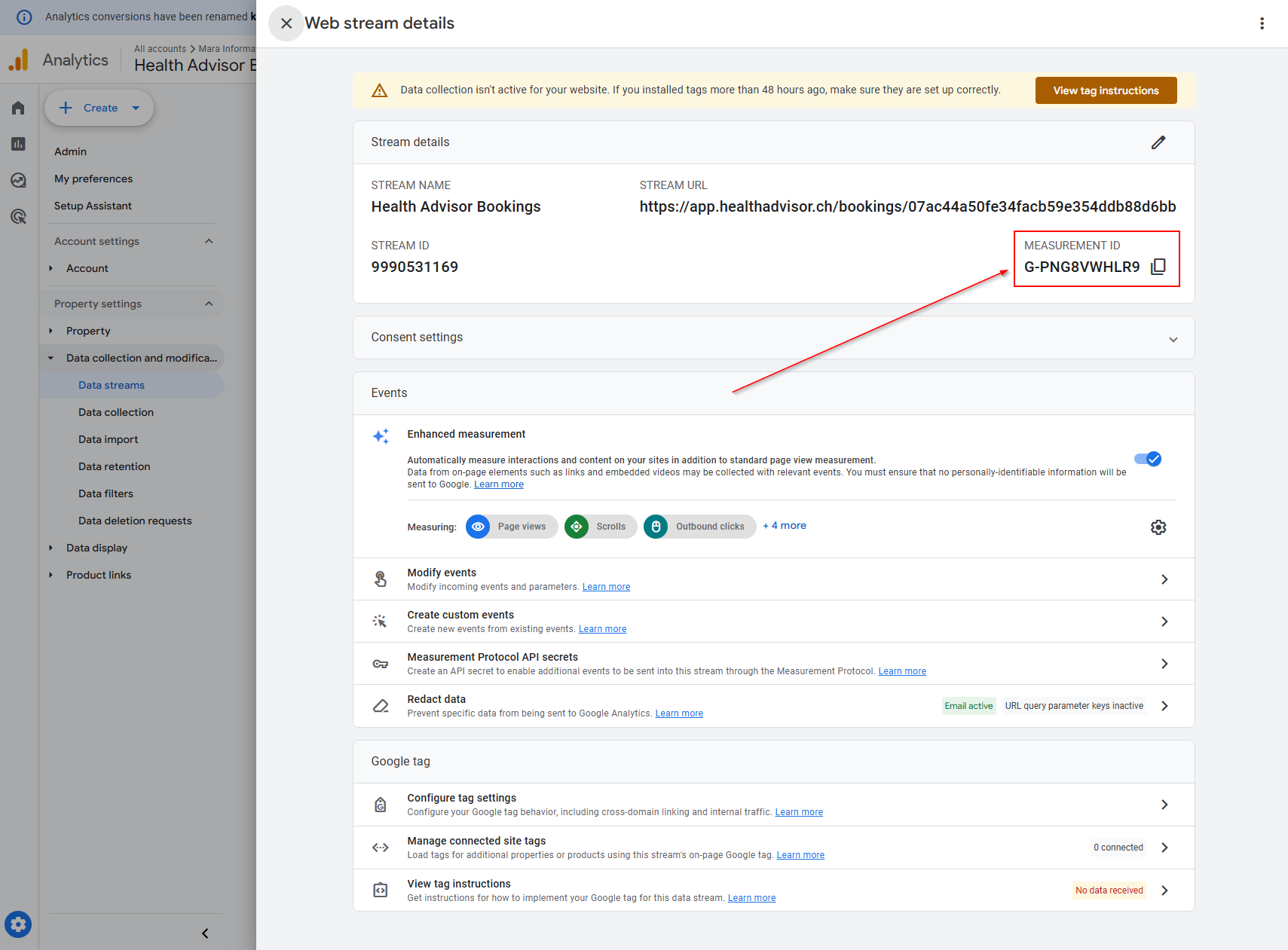Open Learn more link for Redact data
Image resolution: width=1288 pixels, height=950 pixels.
point(679,713)
